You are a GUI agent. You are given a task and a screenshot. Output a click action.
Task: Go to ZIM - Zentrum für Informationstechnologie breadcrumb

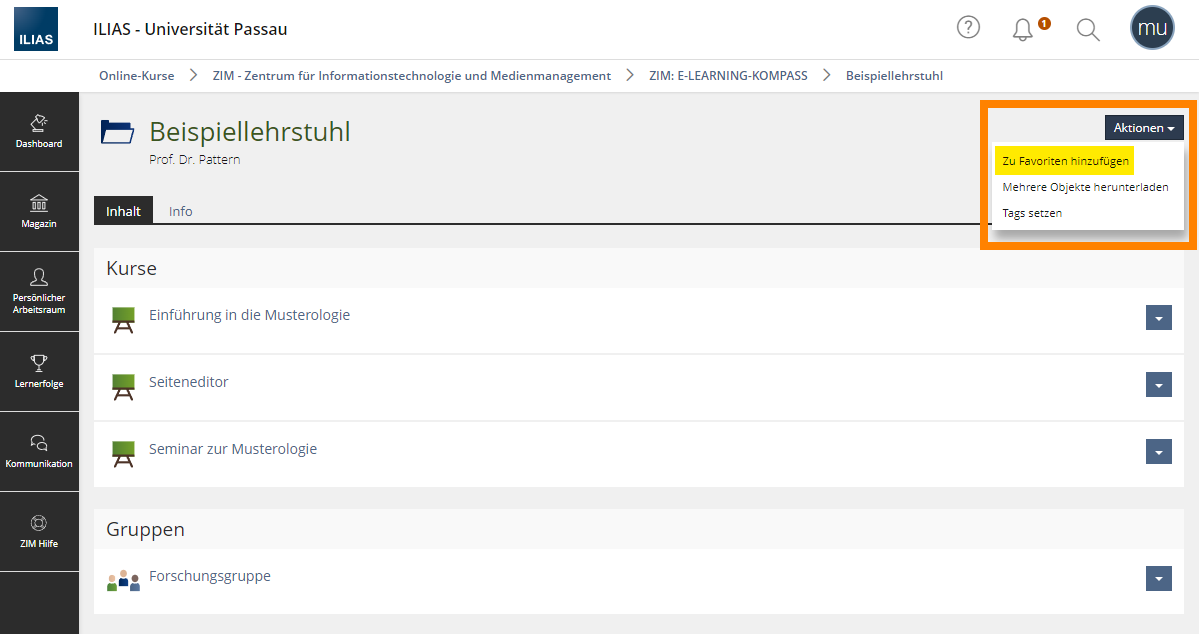tap(411, 76)
